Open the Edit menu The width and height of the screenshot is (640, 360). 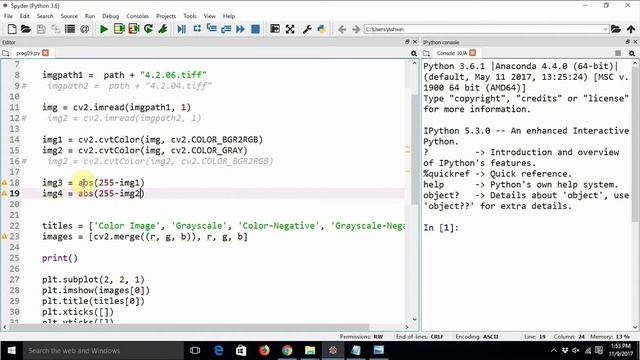click(x=24, y=16)
